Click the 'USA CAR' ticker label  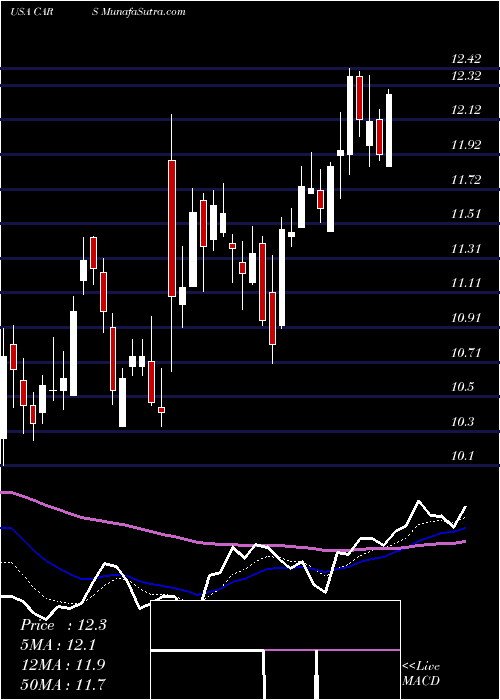coord(31,12)
